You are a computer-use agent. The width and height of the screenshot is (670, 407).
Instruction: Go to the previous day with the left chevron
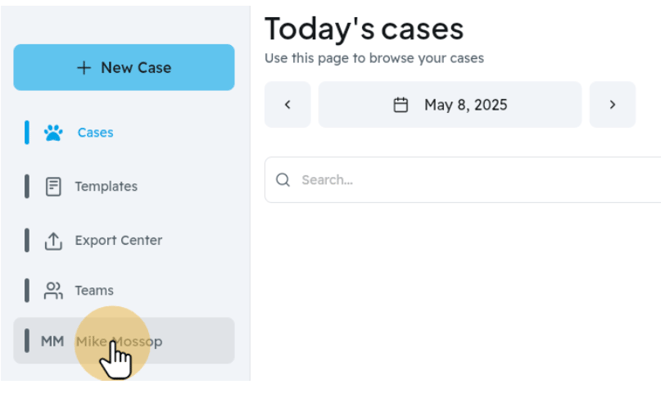(288, 105)
